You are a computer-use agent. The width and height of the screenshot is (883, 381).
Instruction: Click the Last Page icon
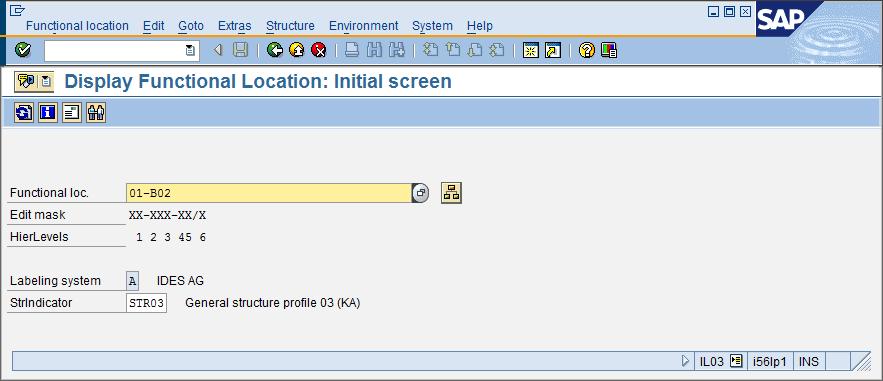[x=497, y=51]
